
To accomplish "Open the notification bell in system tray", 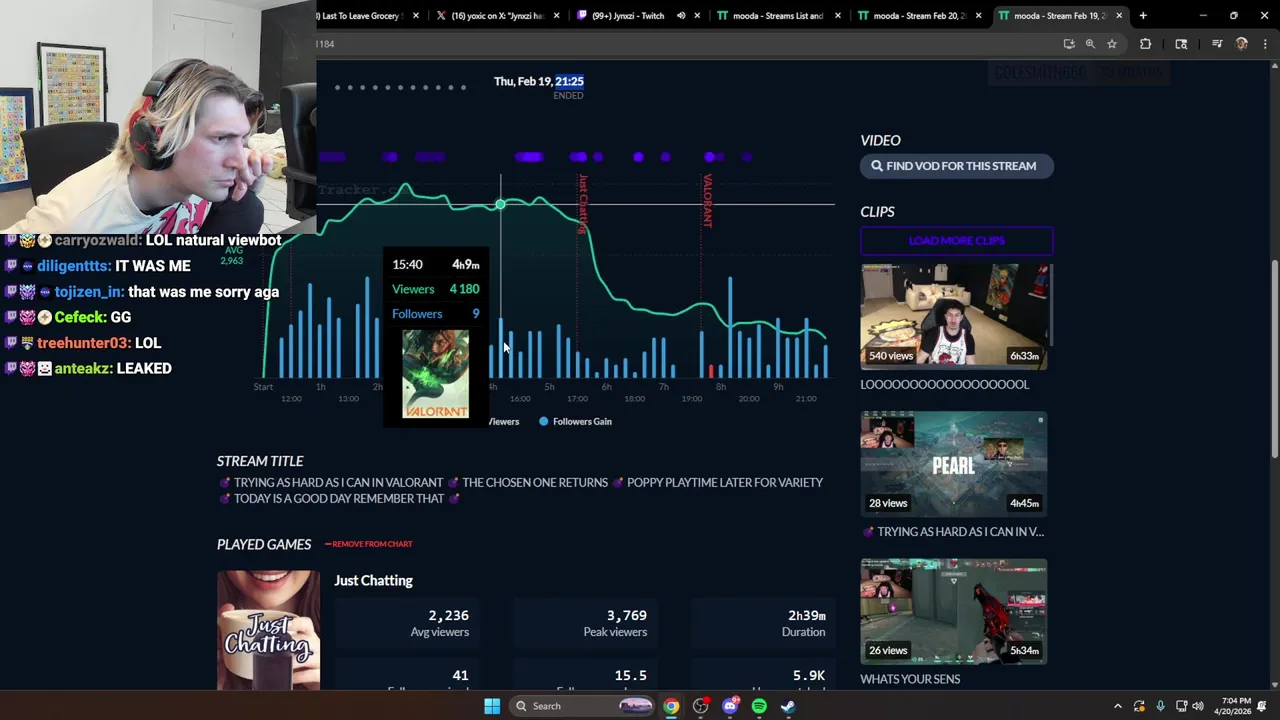I will (1262, 706).
